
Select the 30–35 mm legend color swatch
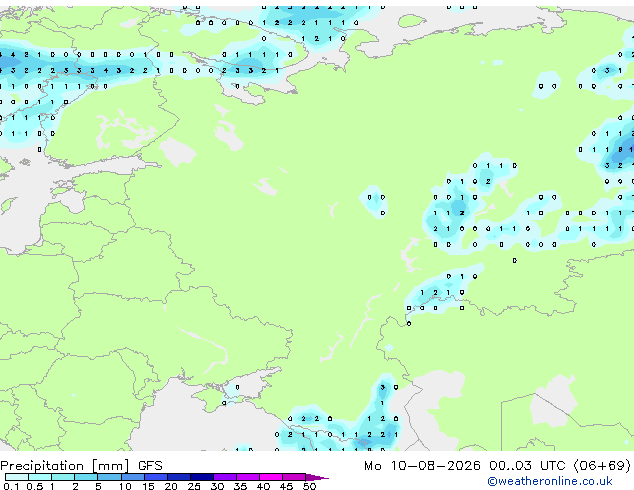coord(224,477)
